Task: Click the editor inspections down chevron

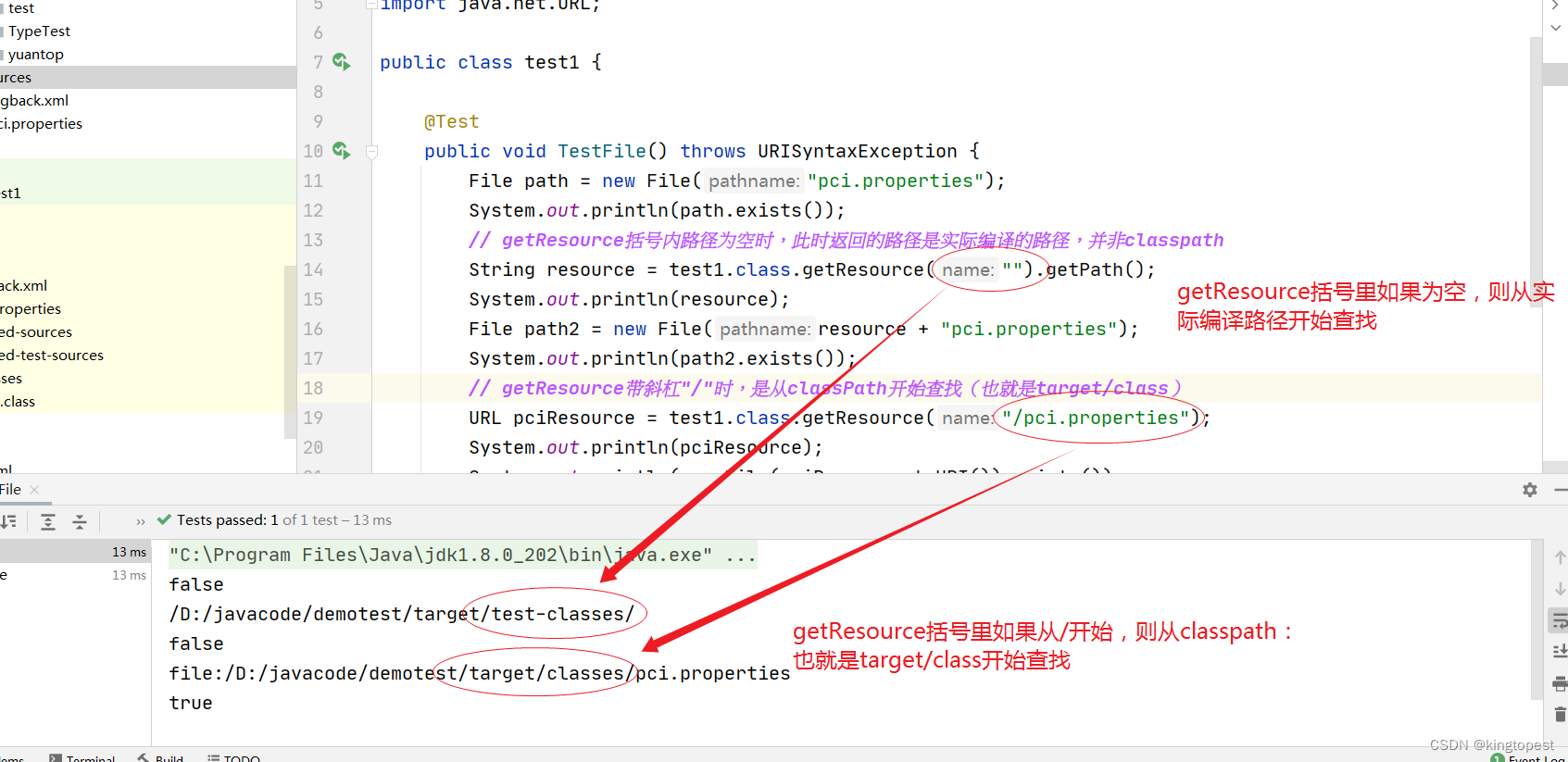Action: coord(1556,28)
